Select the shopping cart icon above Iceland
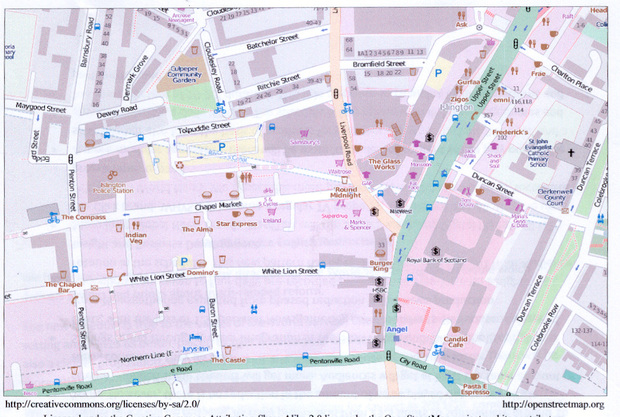 pos(272,212)
